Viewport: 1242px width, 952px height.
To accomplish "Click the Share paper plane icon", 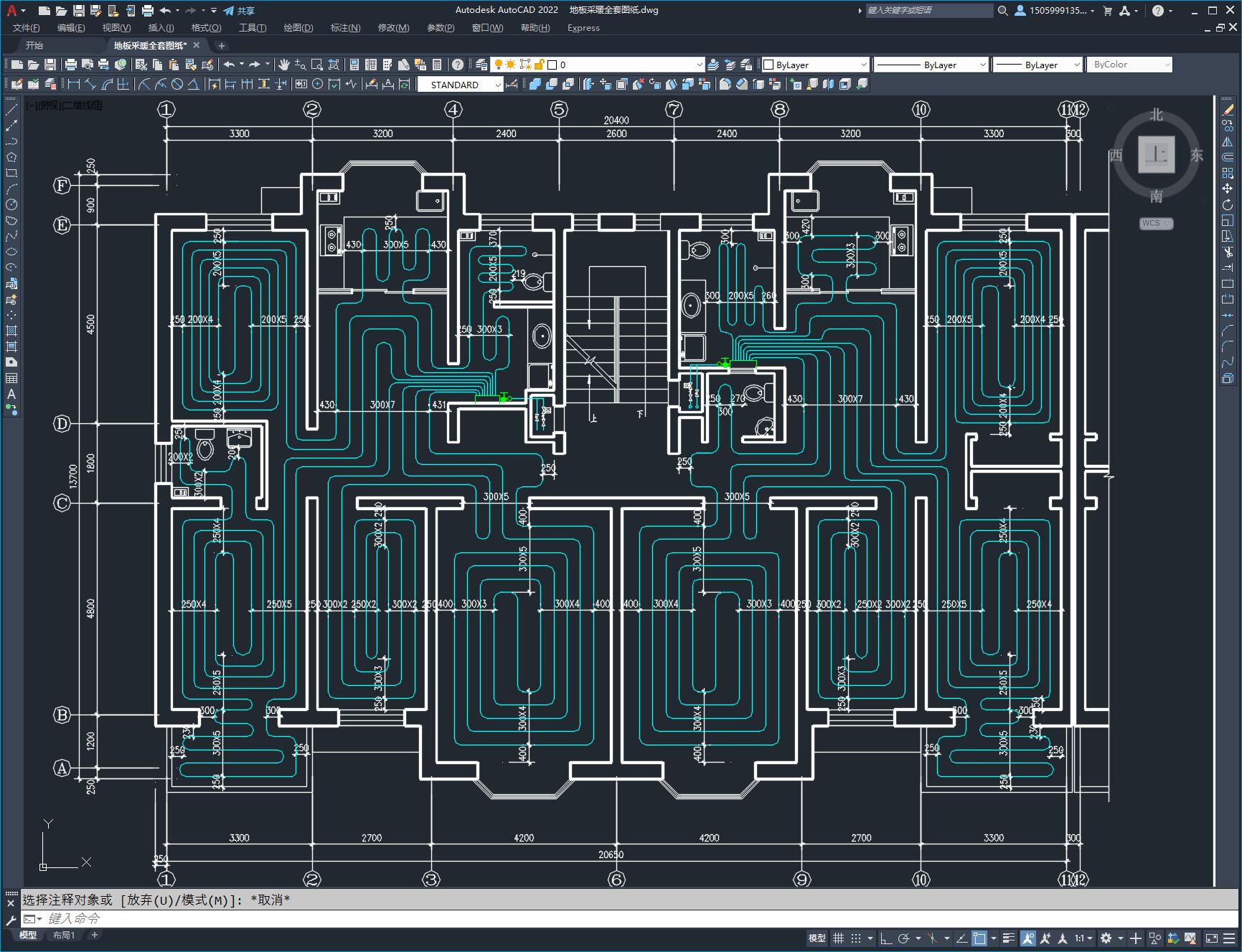I will (x=229, y=11).
